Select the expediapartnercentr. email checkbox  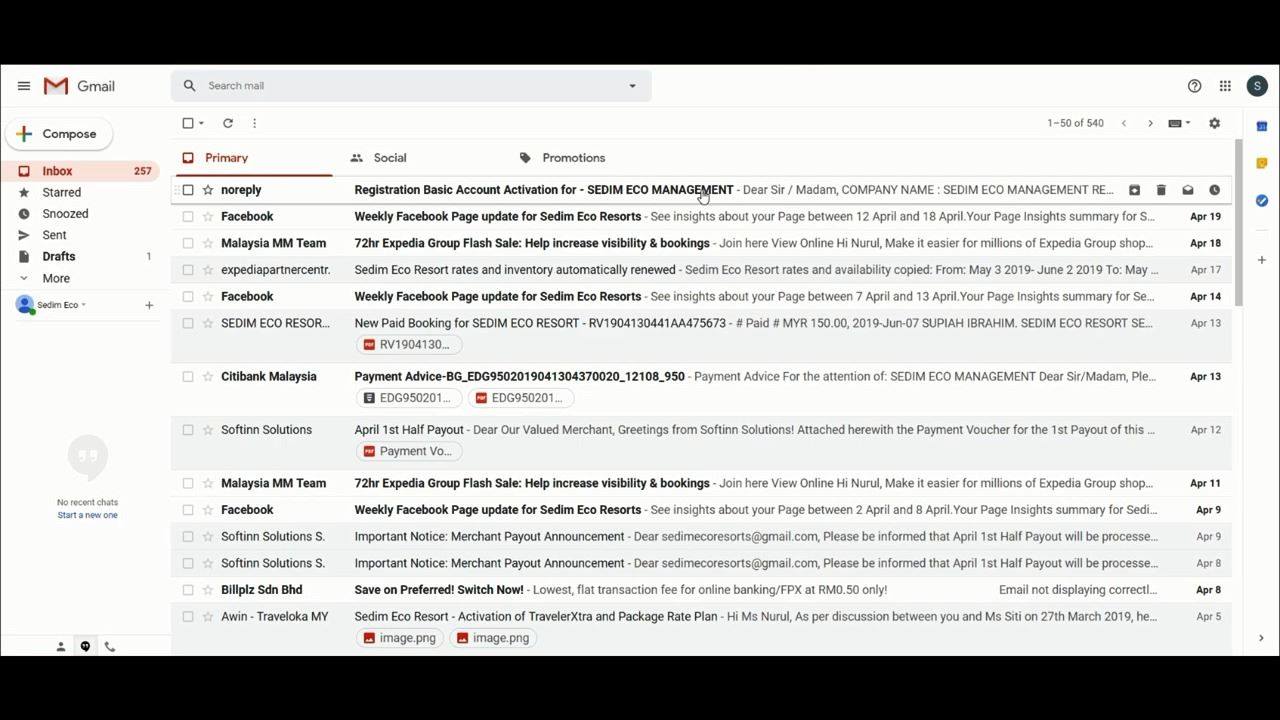coord(188,270)
